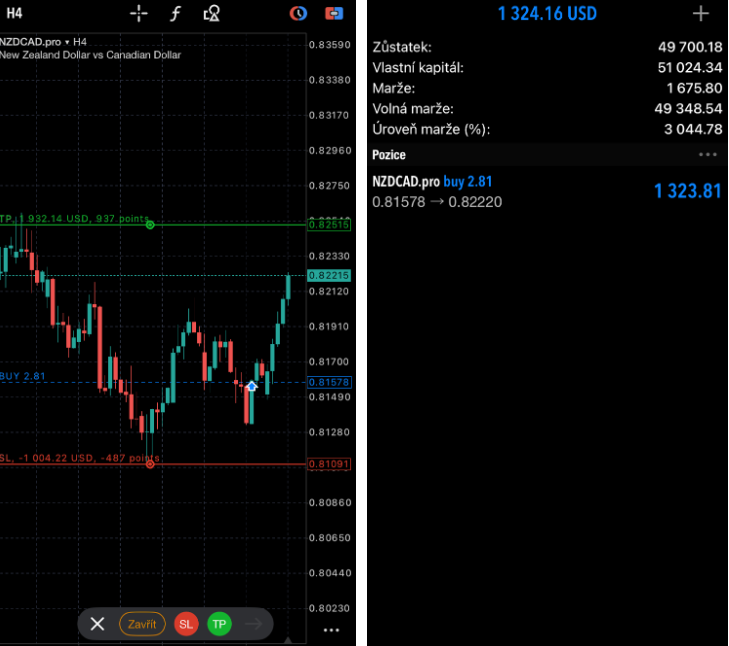Tap the green TP circle button

pos(219,624)
